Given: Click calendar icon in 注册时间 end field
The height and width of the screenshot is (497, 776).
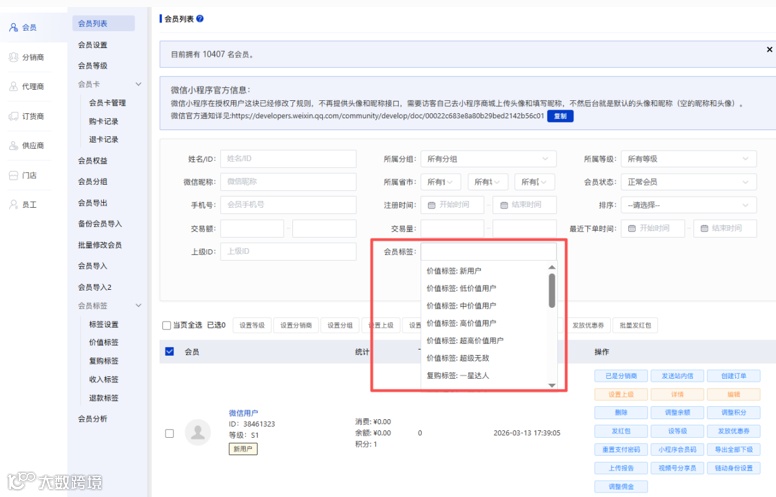Looking at the screenshot, I should [x=504, y=205].
